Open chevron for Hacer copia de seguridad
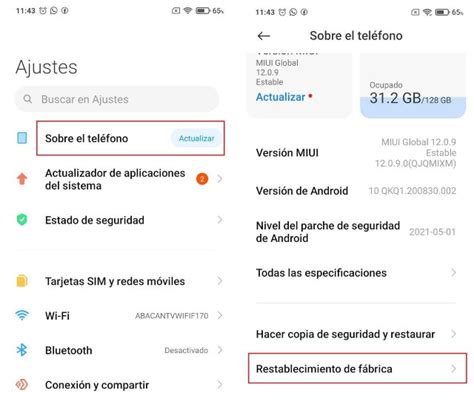This screenshot has width=474, height=407. 454,334
